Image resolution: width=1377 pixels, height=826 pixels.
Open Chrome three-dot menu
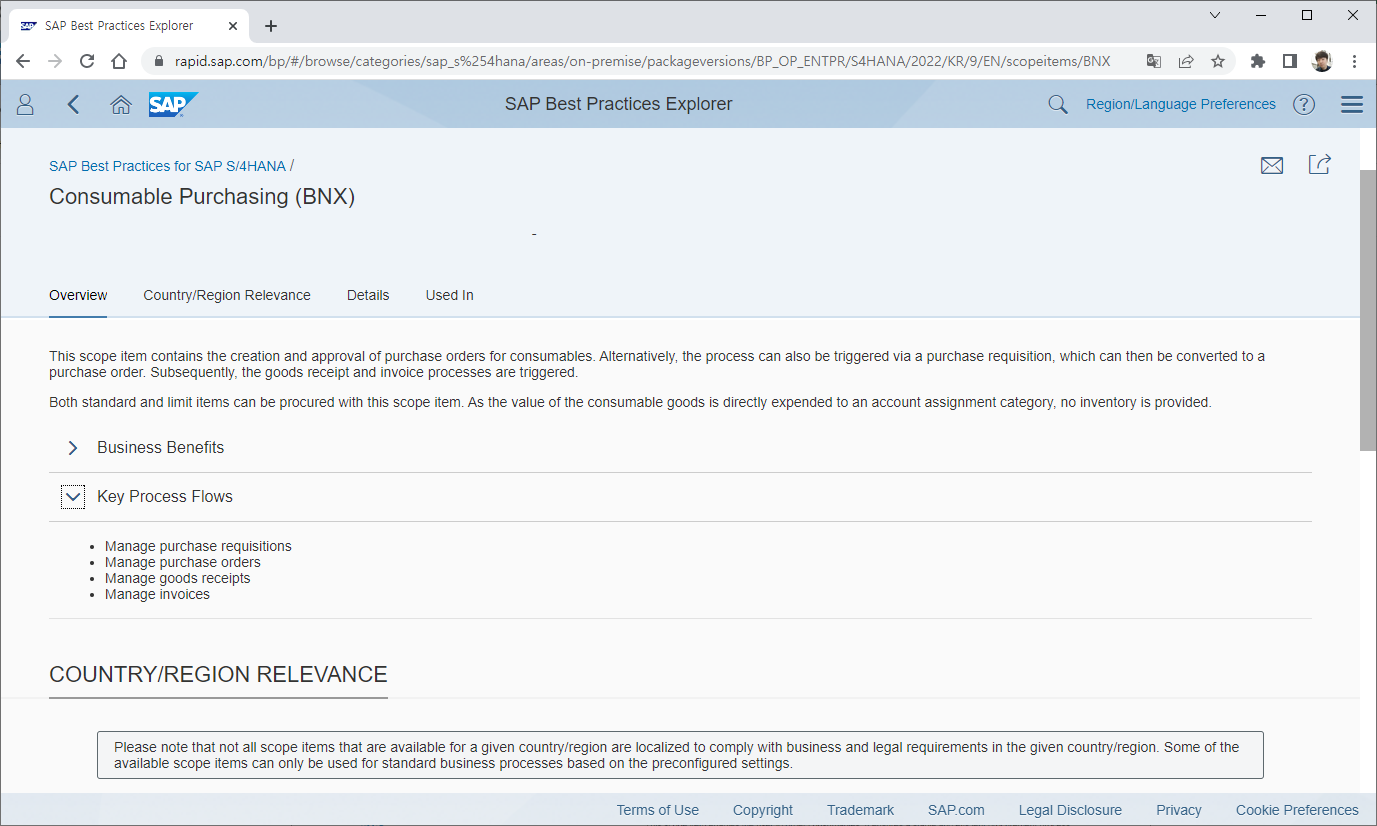tap(1354, 61)
